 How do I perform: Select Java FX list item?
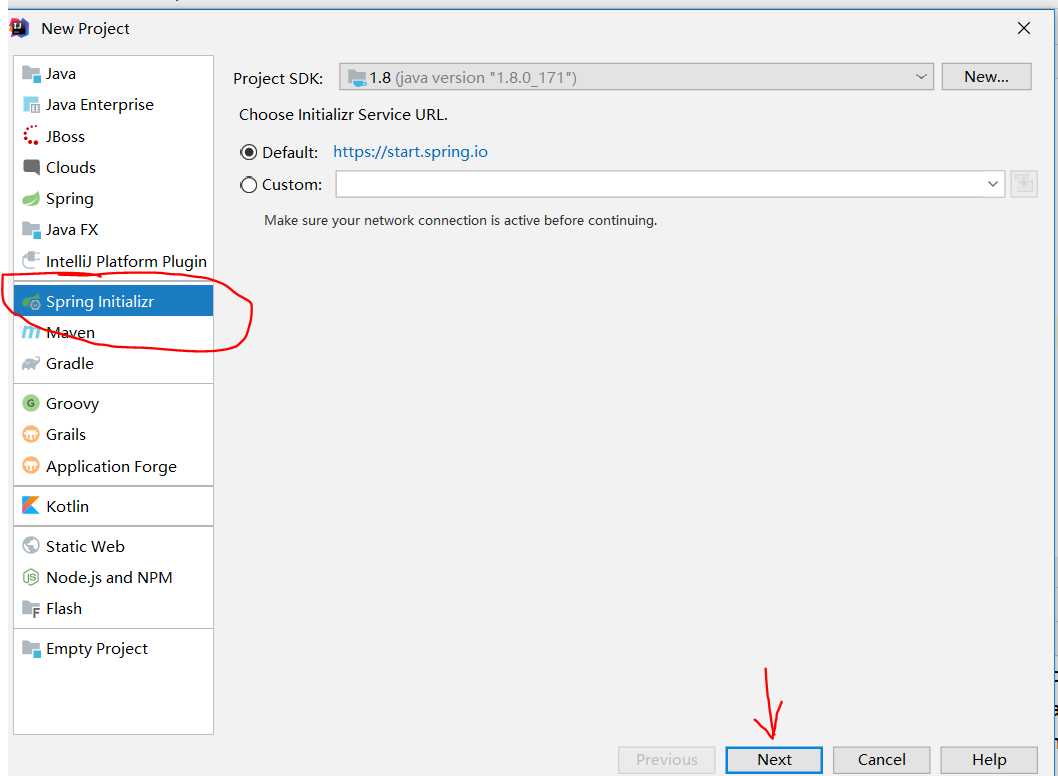pos(113,229)
